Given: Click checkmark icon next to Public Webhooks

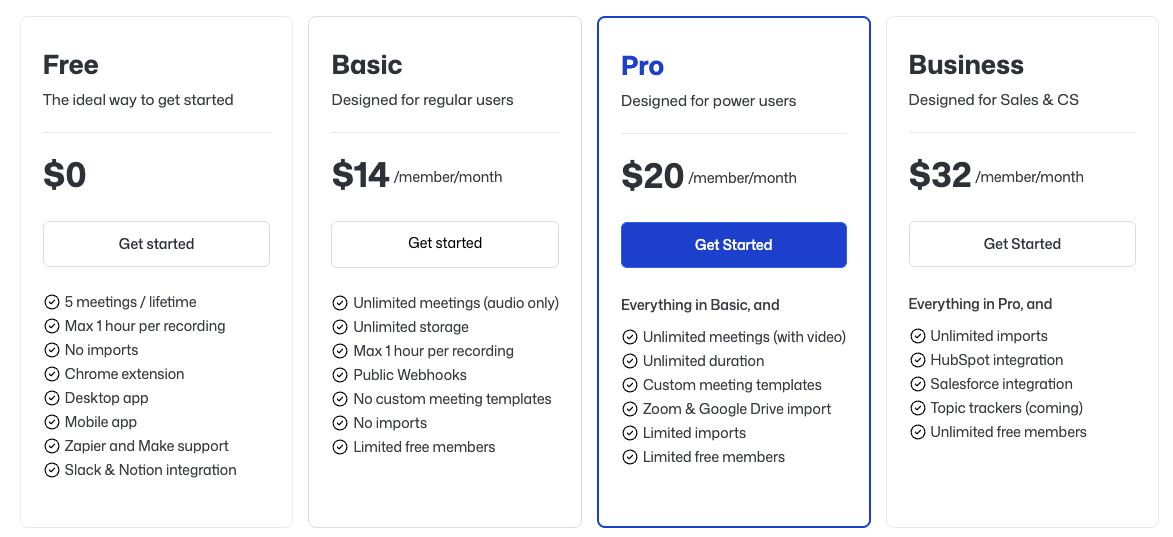Looking at the screenshot, I should click(x=340, y=375).
